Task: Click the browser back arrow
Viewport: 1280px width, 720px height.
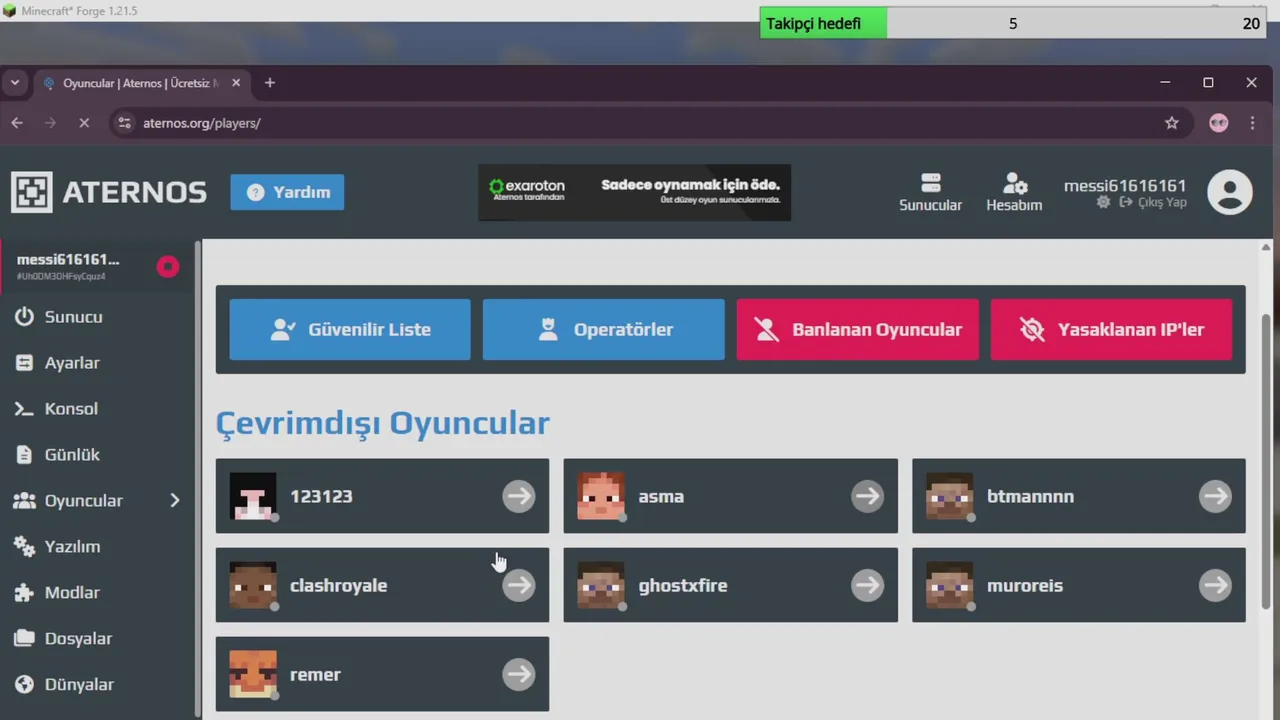Action: coord(17,123)
